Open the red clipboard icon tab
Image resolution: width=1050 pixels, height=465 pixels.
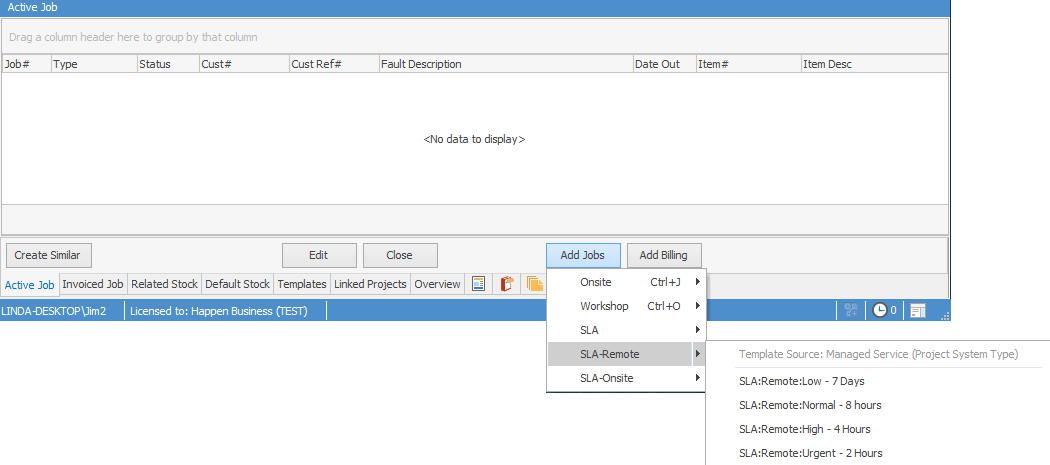coord(506,284)
